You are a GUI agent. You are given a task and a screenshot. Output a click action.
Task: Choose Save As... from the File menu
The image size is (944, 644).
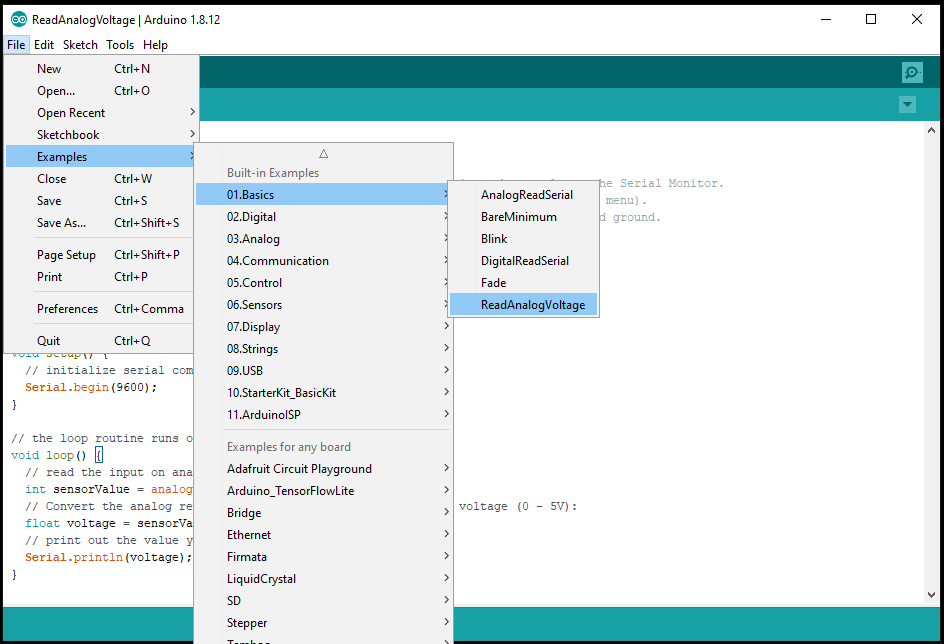coord(101,223)
